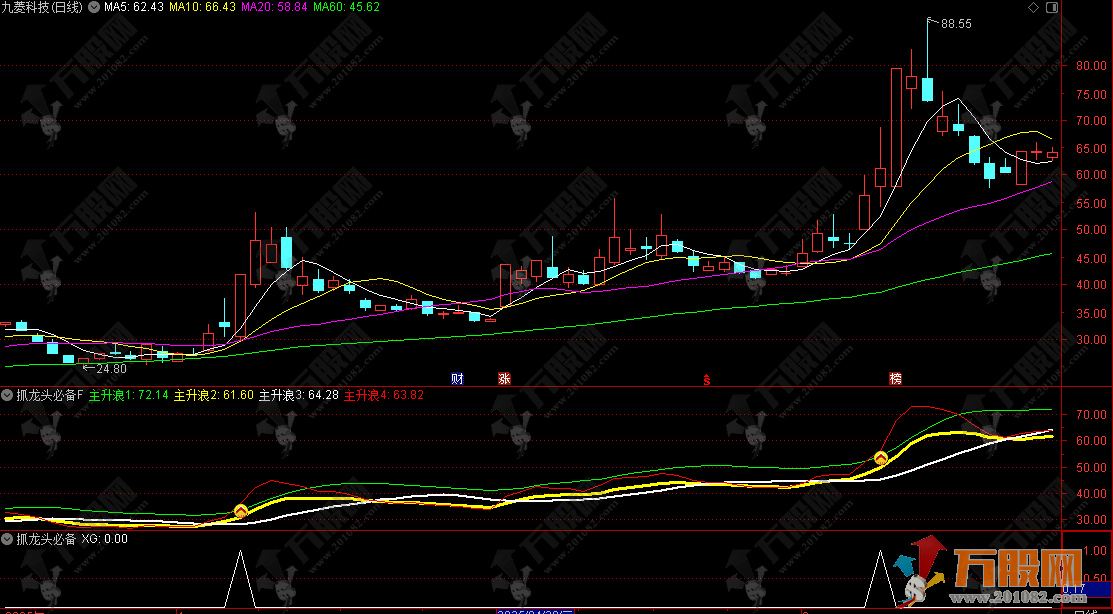The image size is (1113, 614).
Task: Click the 35.00 price axis label
Action: pos(1091,312)
